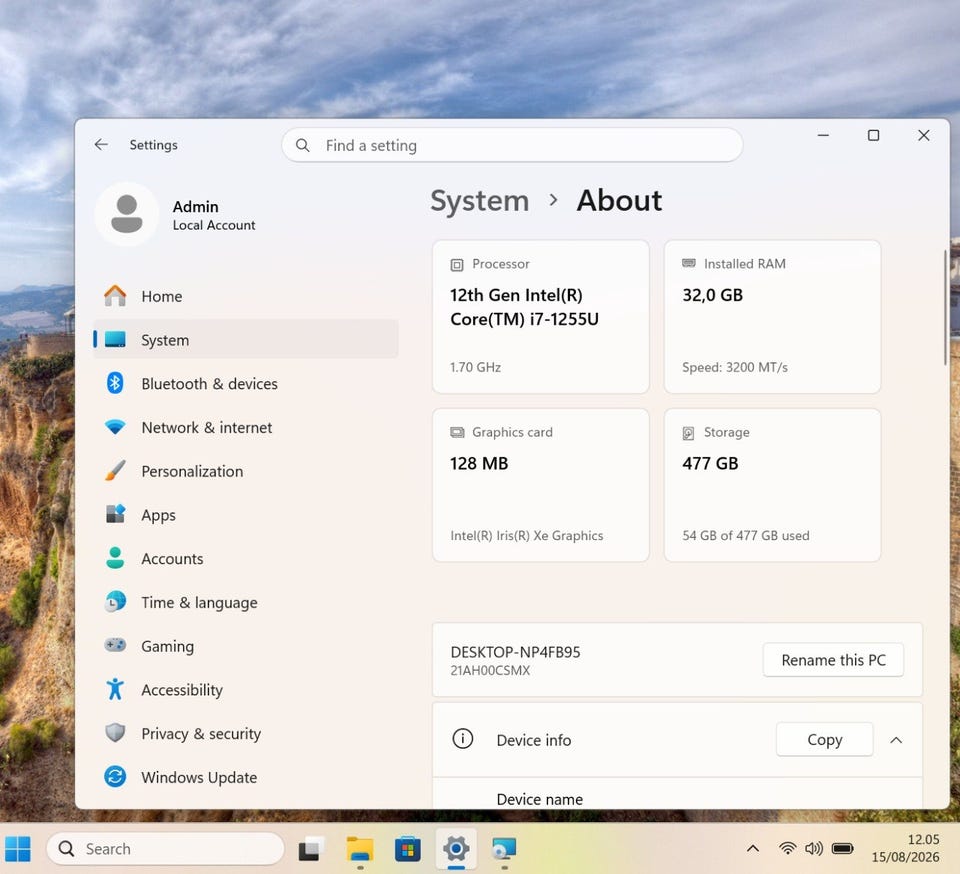
Task: Click the Personalization paintbrush icon
Action: tap(115, 471)
